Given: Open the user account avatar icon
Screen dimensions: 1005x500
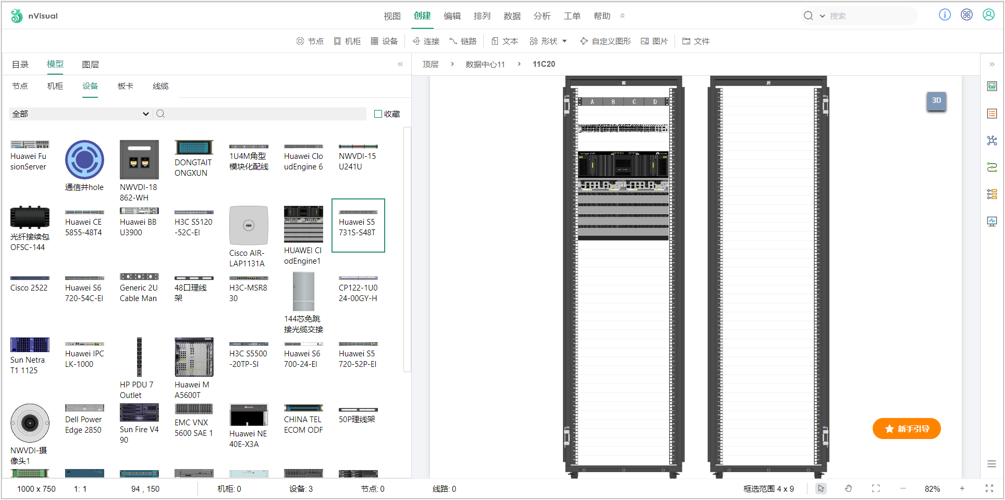Looking at the screenshot, I should pyautogui.click(x=988, y=15).
